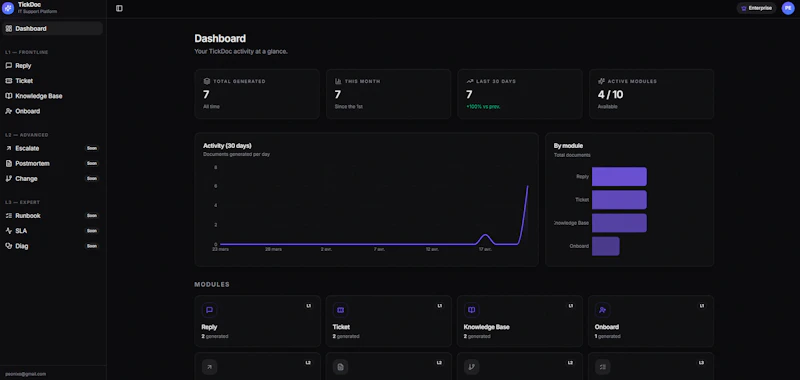This screenshot has width=800, height=380.
Task: Click the SLA pulse icon in sidebar
Action: pyautogui.click(x=9, y=231)
